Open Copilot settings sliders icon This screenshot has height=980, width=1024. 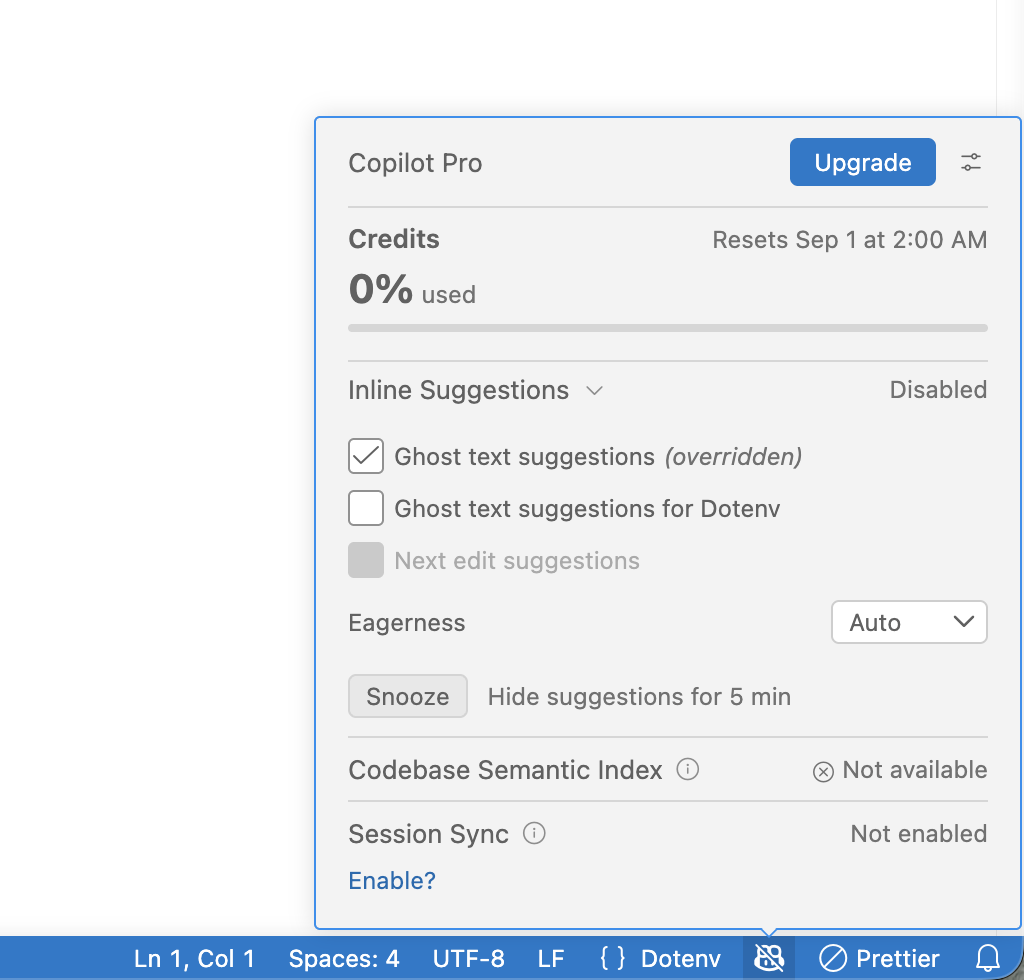click(970, 162)
